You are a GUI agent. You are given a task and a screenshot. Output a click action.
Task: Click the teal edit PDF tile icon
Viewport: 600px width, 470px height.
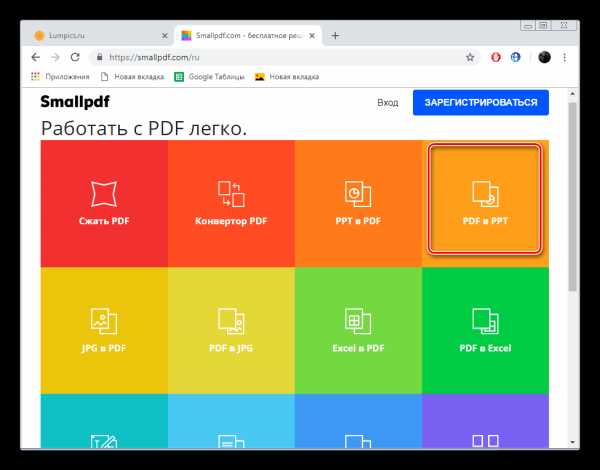point(104,441)
